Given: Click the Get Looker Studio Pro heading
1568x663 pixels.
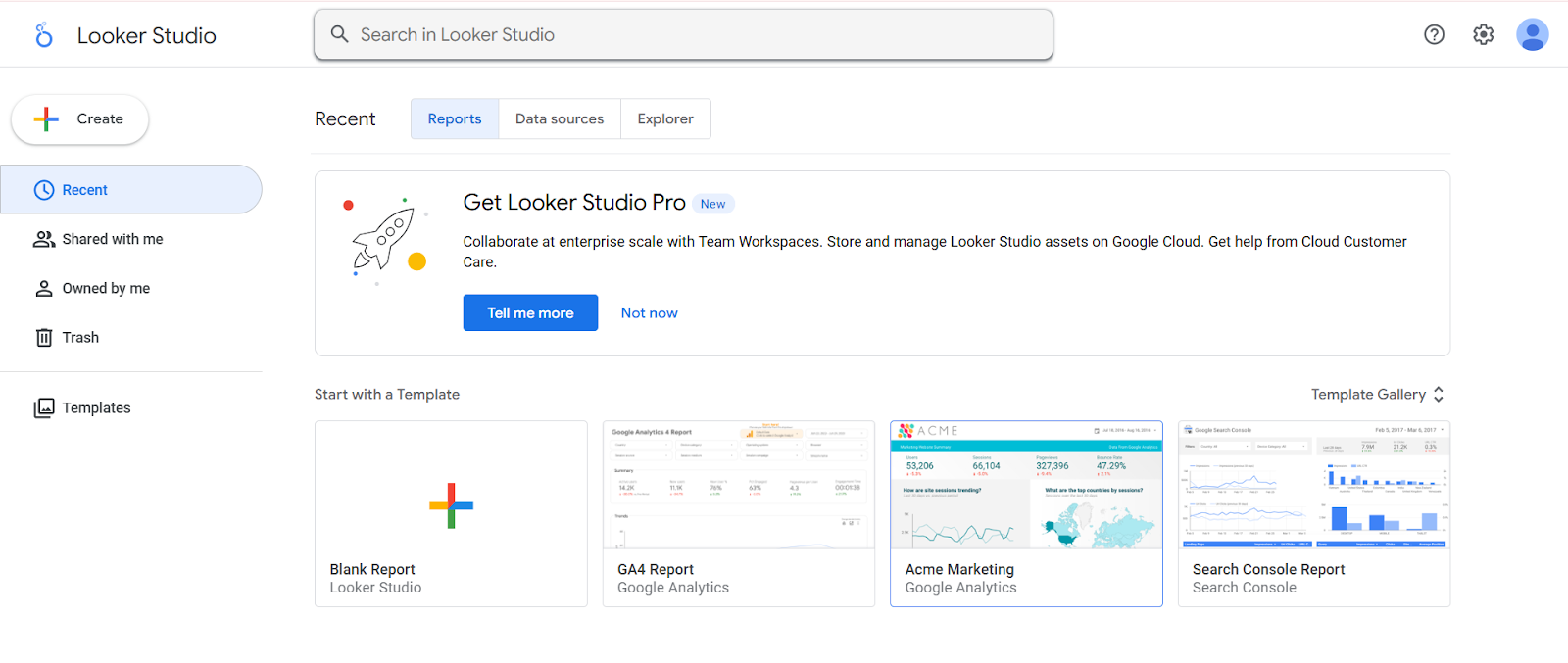Looking at the screenshot, I should (x=574, y=202).
